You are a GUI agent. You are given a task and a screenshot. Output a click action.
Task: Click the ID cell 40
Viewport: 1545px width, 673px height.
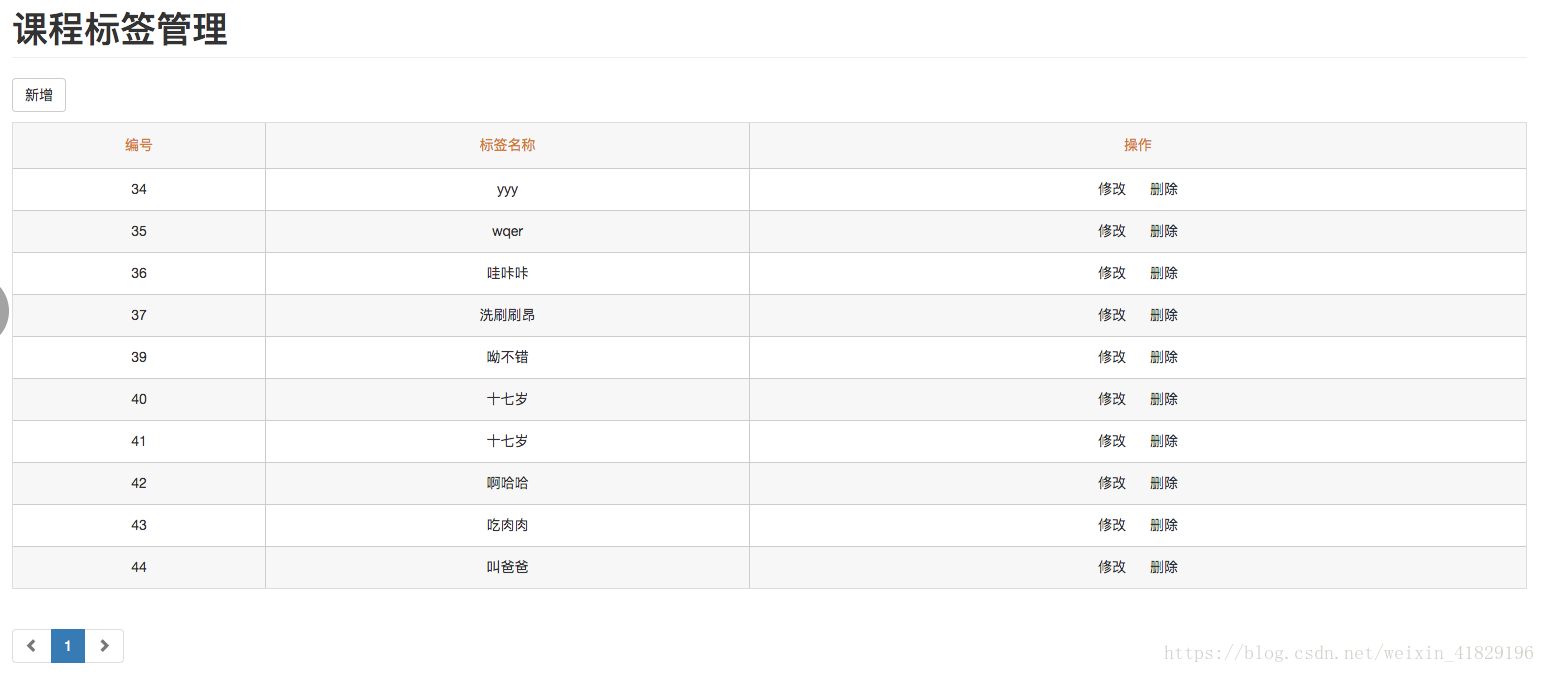click(139, 399)
